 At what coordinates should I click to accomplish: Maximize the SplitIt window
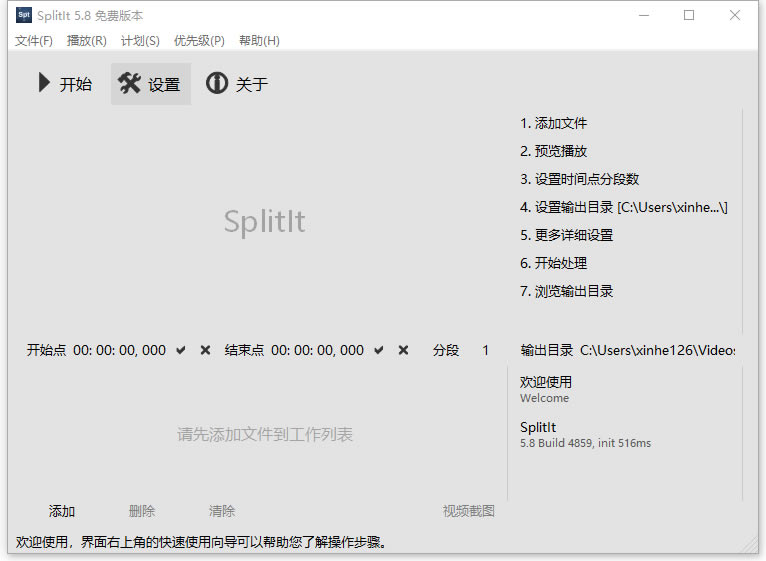(689, 15)
